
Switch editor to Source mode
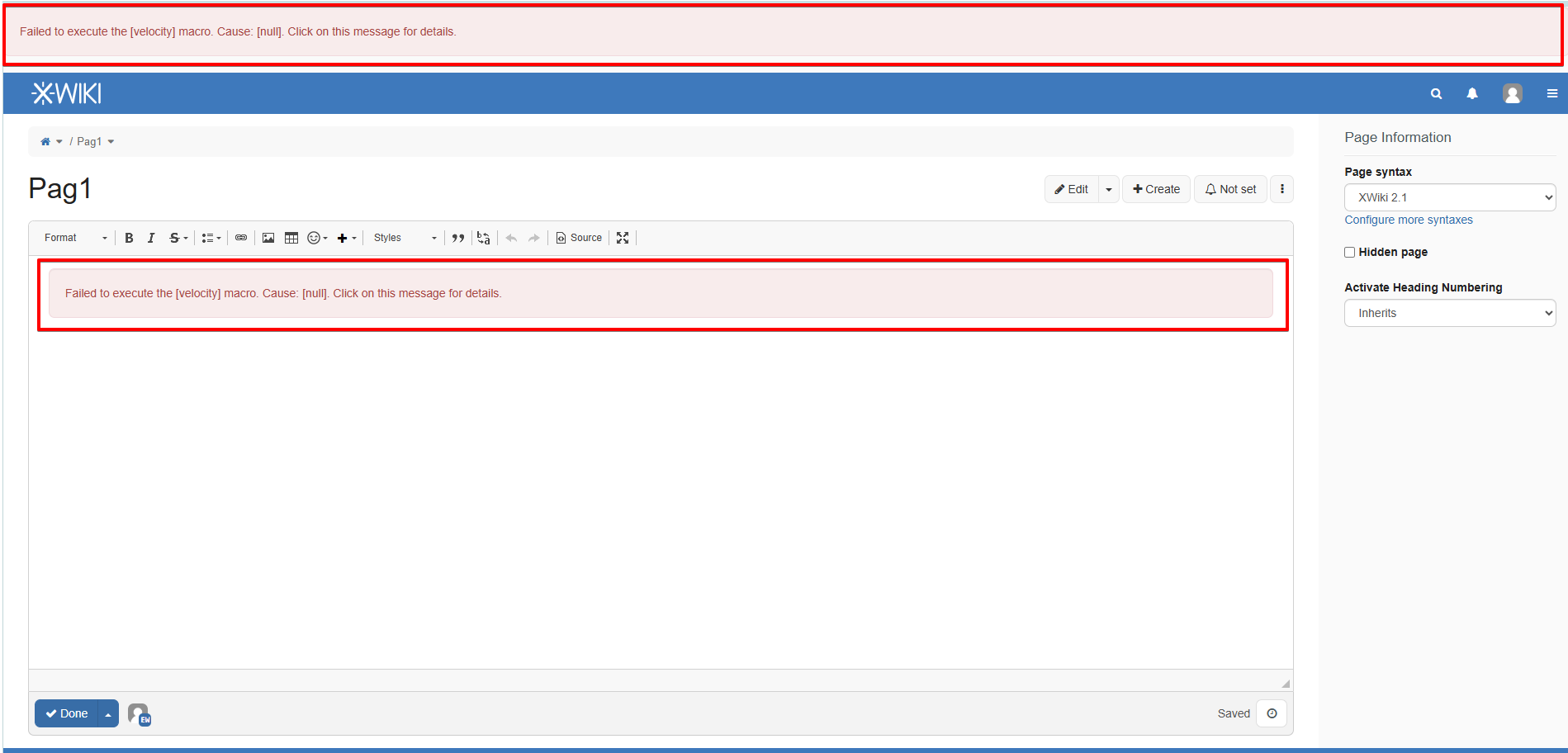579,238
